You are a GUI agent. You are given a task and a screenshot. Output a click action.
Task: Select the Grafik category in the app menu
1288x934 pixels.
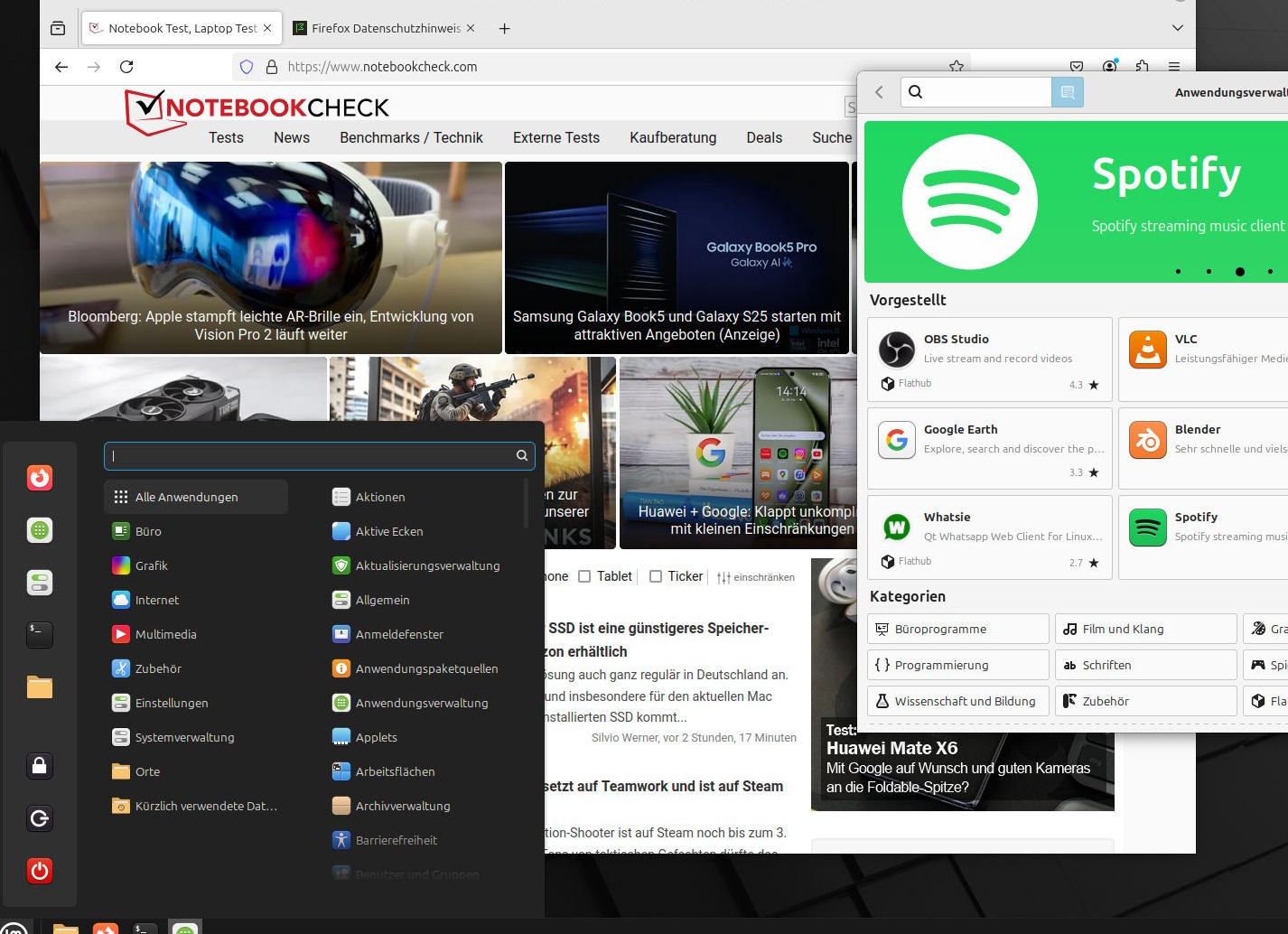coord(196,565)
